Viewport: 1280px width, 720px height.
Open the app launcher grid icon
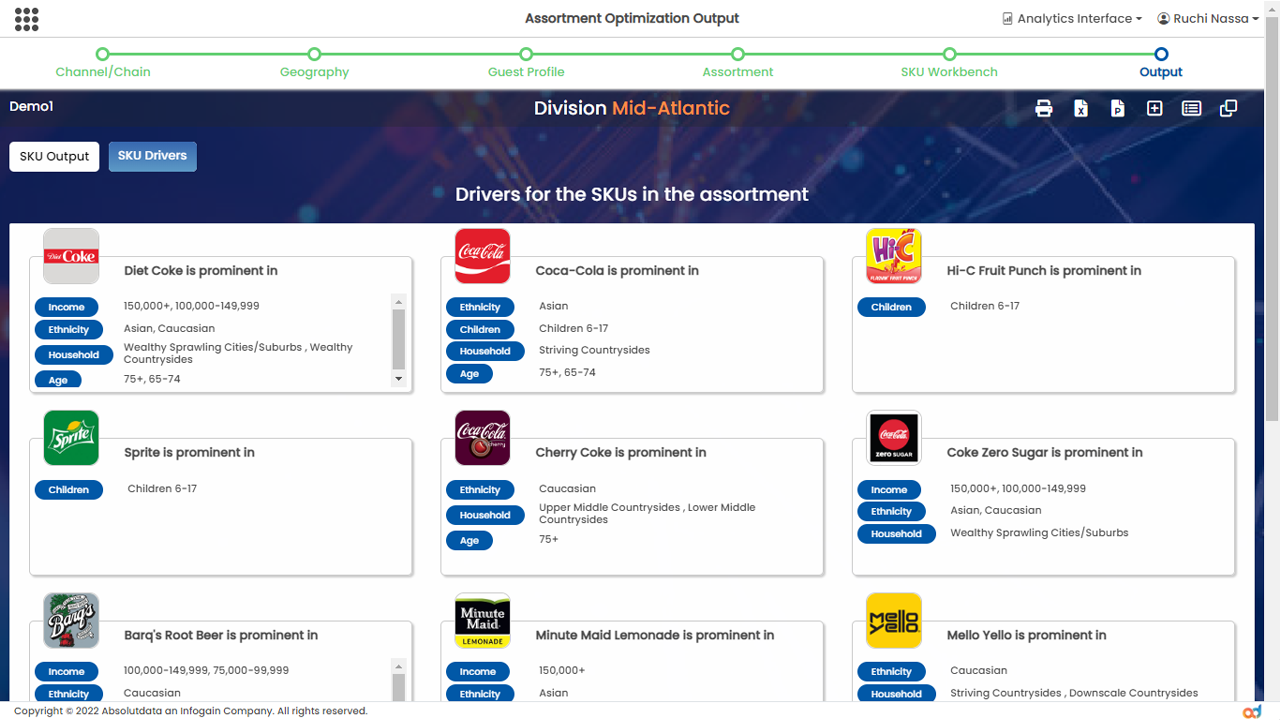point(27,18)
